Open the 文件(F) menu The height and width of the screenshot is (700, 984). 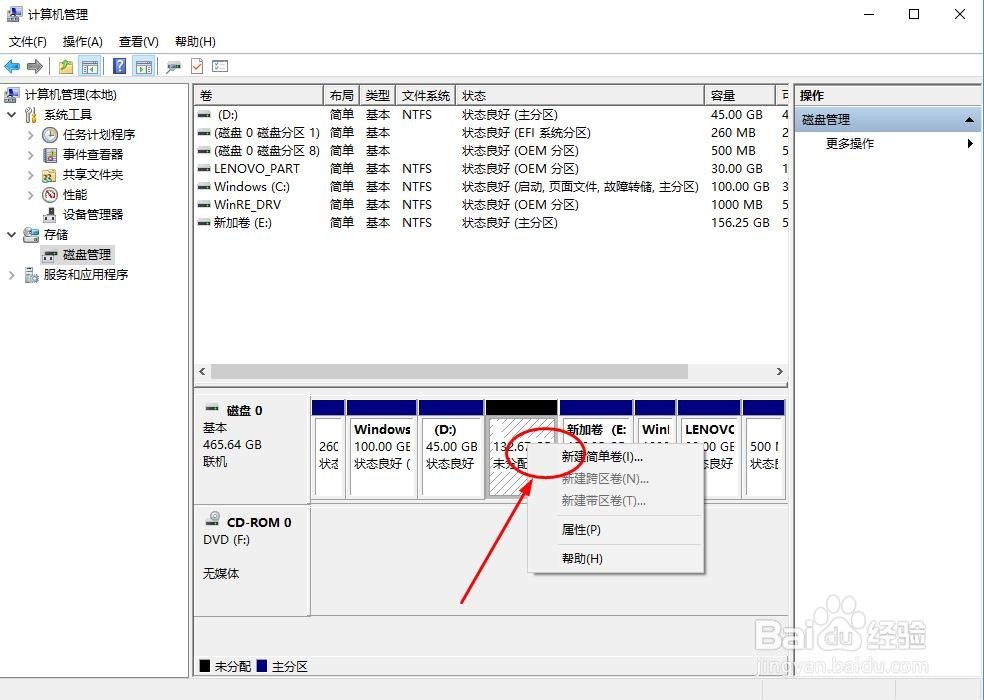click(x=28, y=41)
